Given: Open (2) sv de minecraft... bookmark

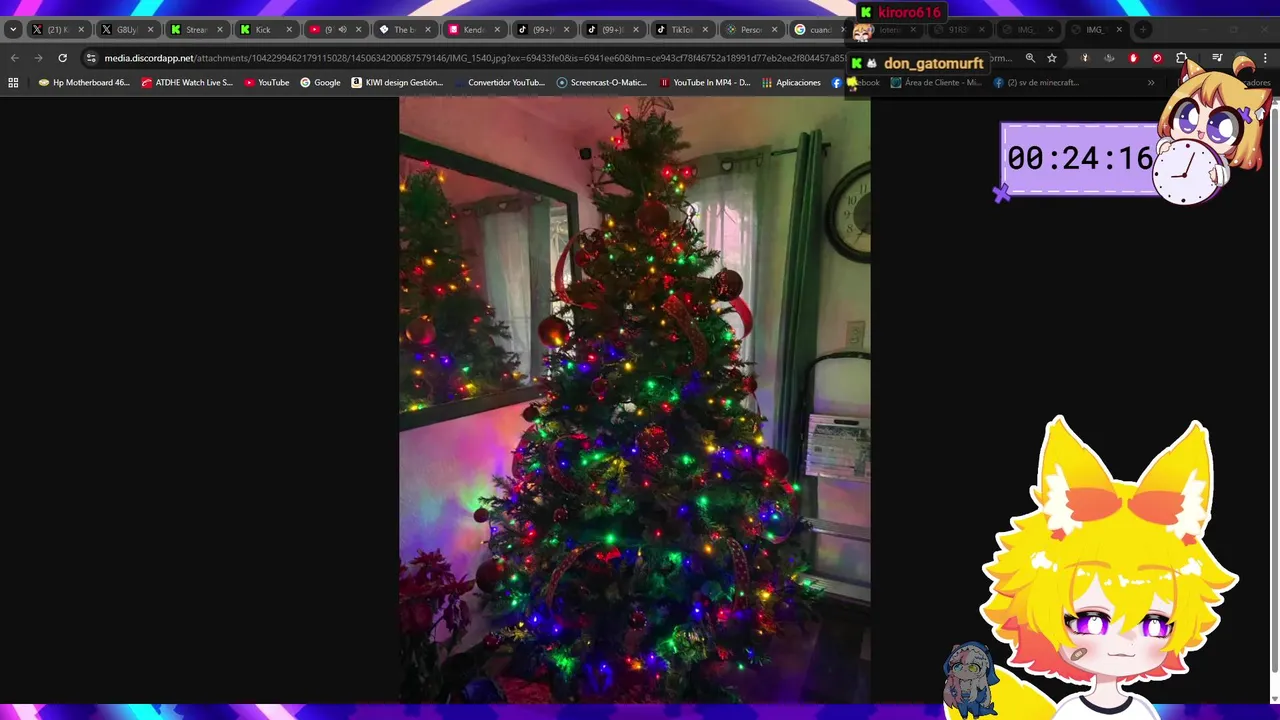Looking at the screenshot, I should (1036, 83).
